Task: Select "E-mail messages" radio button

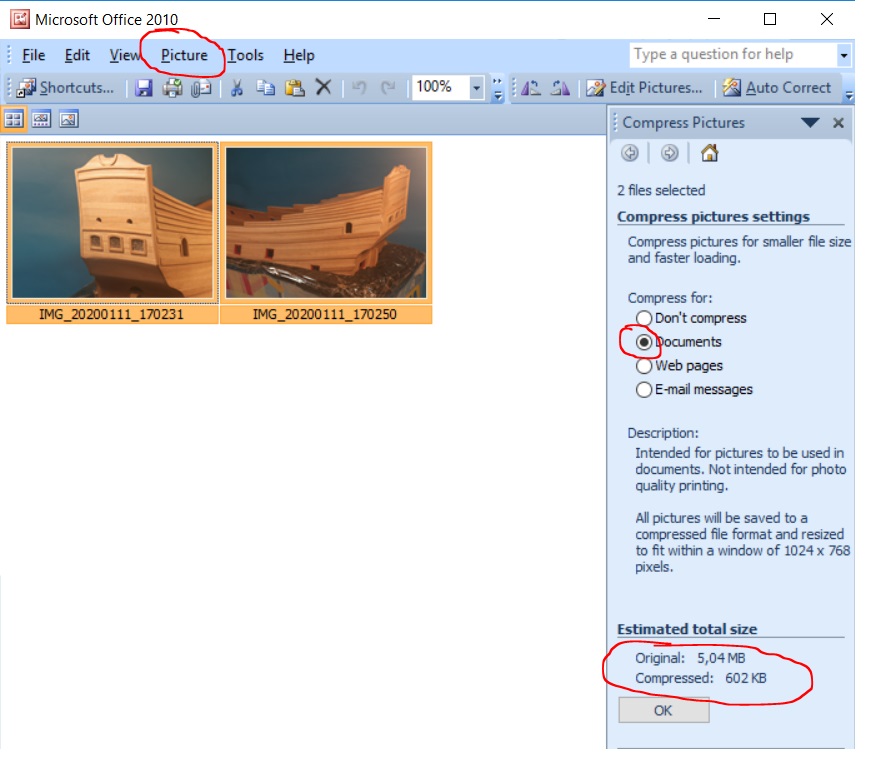Action: [644, 390]
